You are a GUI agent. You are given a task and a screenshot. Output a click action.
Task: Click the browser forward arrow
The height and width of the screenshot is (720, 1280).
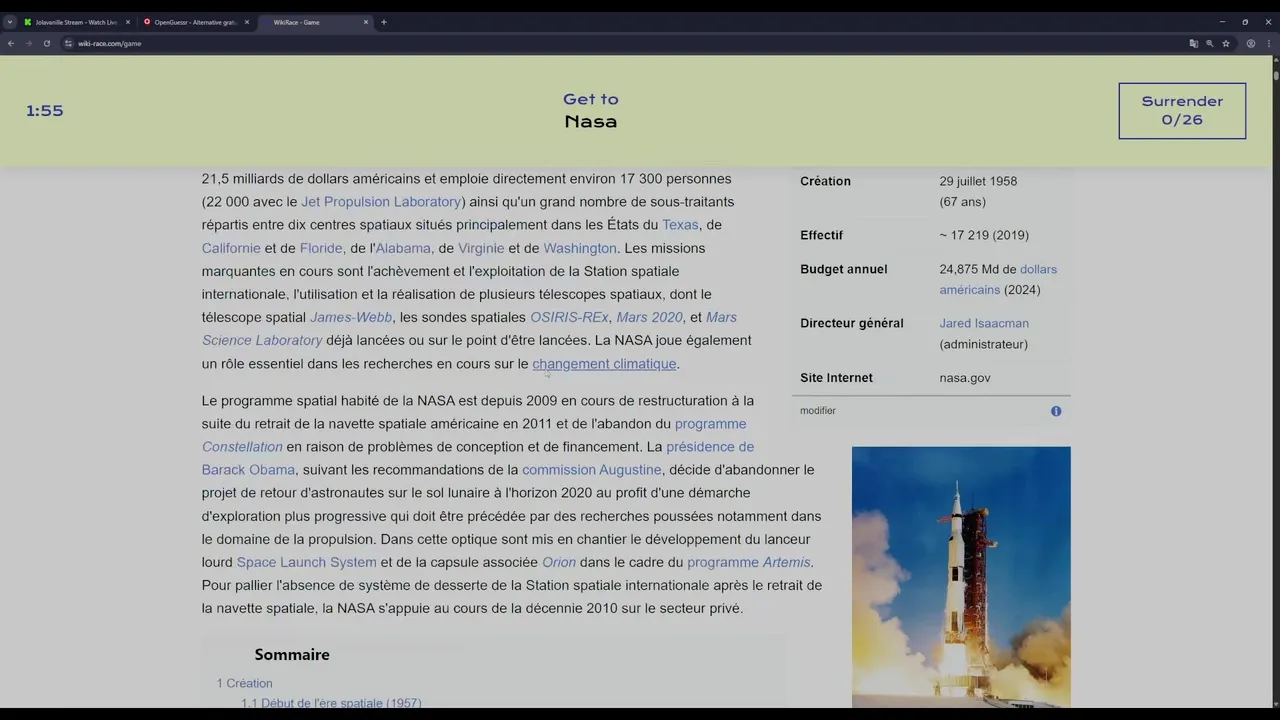coord(28,44)
